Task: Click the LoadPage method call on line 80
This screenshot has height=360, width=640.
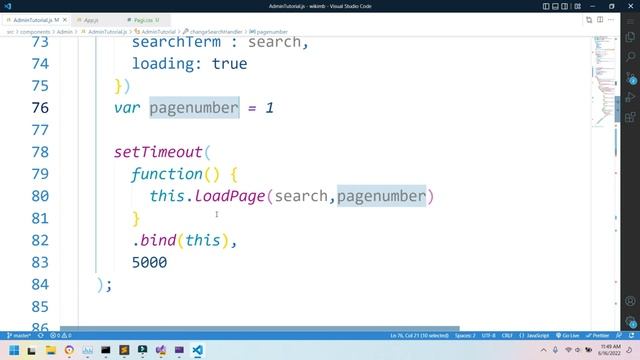Action: 230,196
